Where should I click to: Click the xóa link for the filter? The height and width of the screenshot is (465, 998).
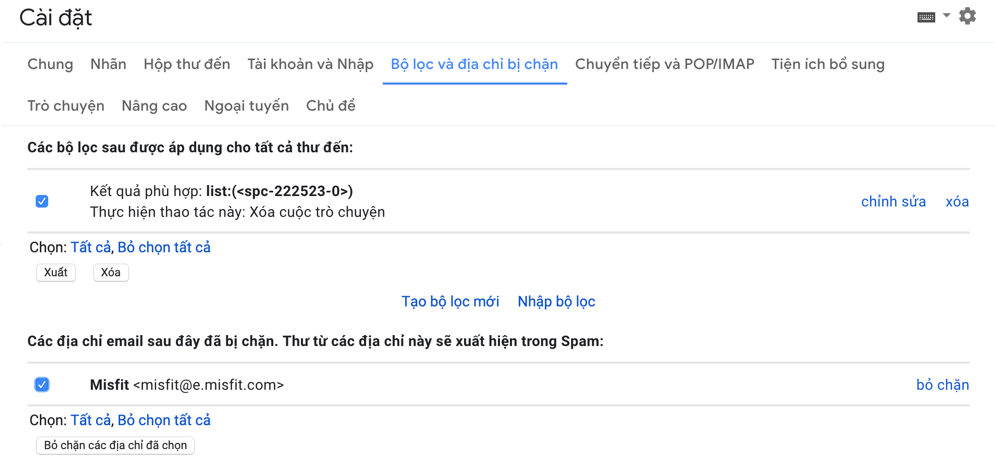[957, 201]
